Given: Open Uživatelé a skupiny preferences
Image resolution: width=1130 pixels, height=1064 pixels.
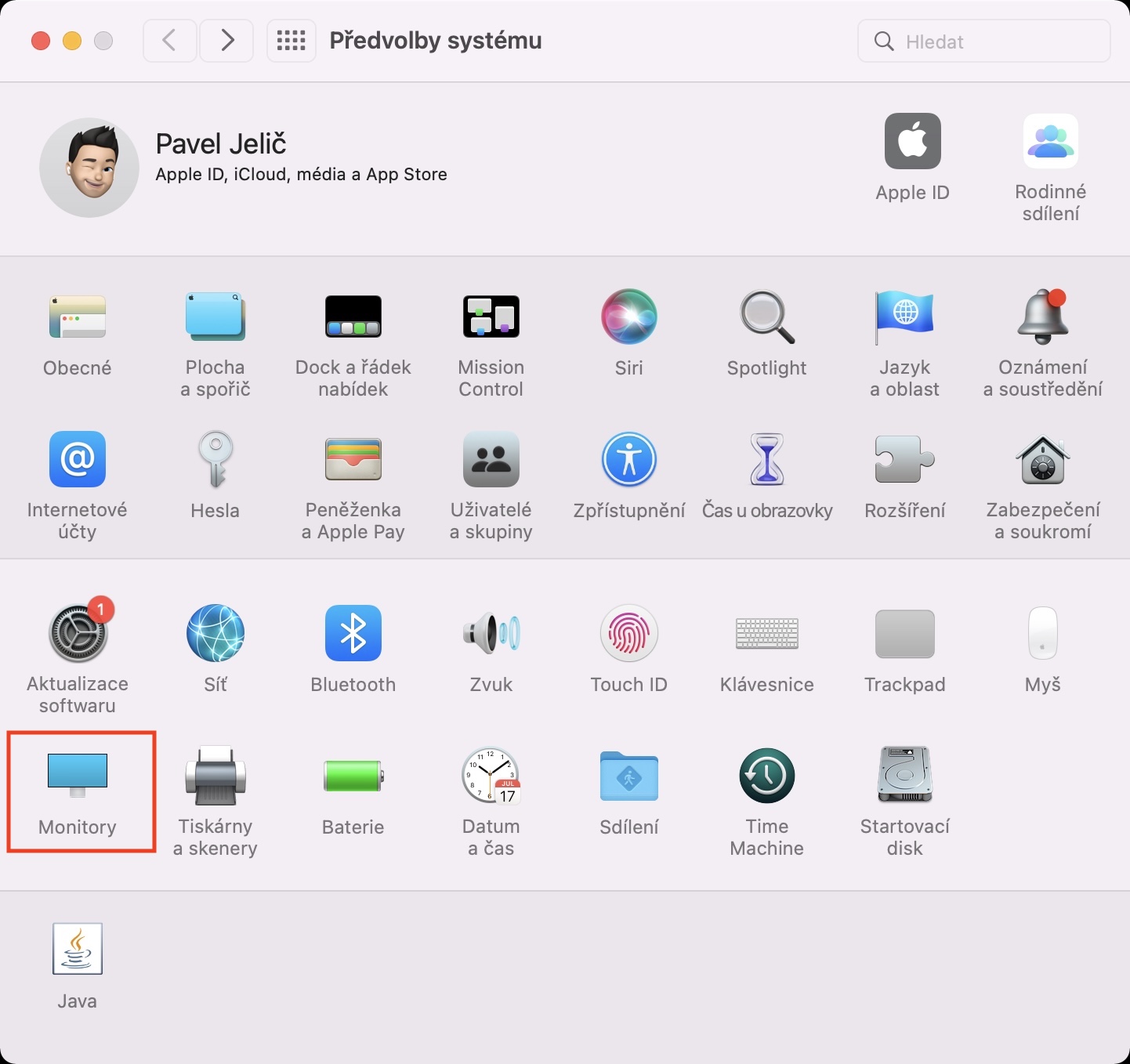Looking at the screenshot, I should pyautogui.click(x=491, y=460).
